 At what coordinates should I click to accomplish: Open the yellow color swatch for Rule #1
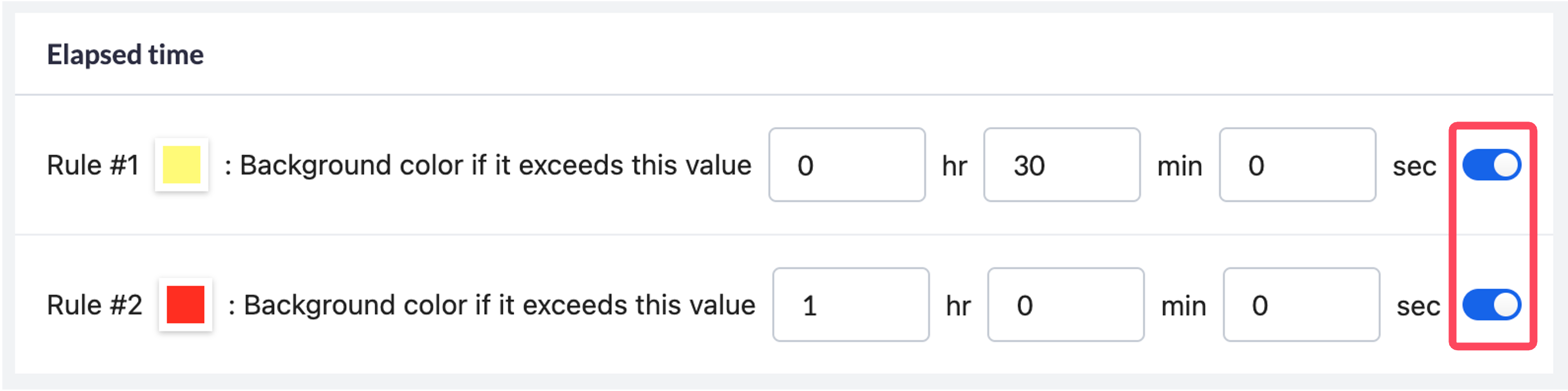tap(181, 165)
